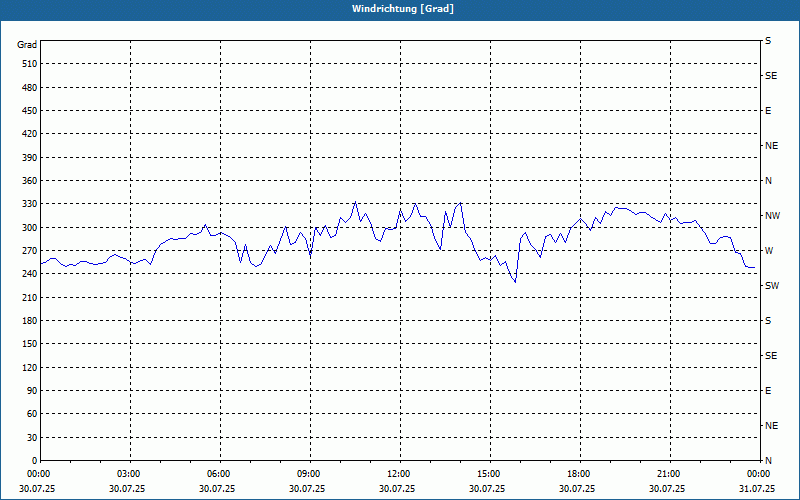The width and height of the screenshot is (800, 500).
Task: Click the 'Windrichtung [Grad]' chart title
Action: click(x=403, y=9)
